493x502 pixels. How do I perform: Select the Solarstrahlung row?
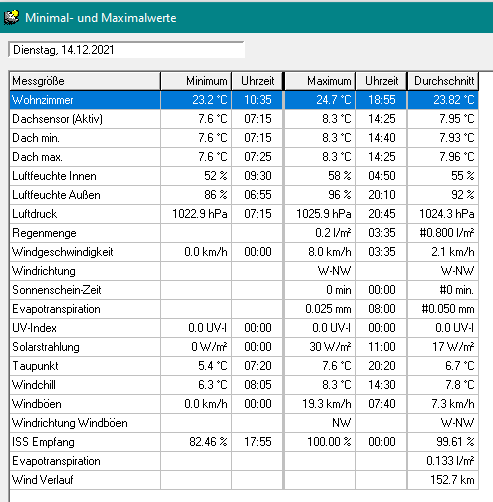coord(244,347)
